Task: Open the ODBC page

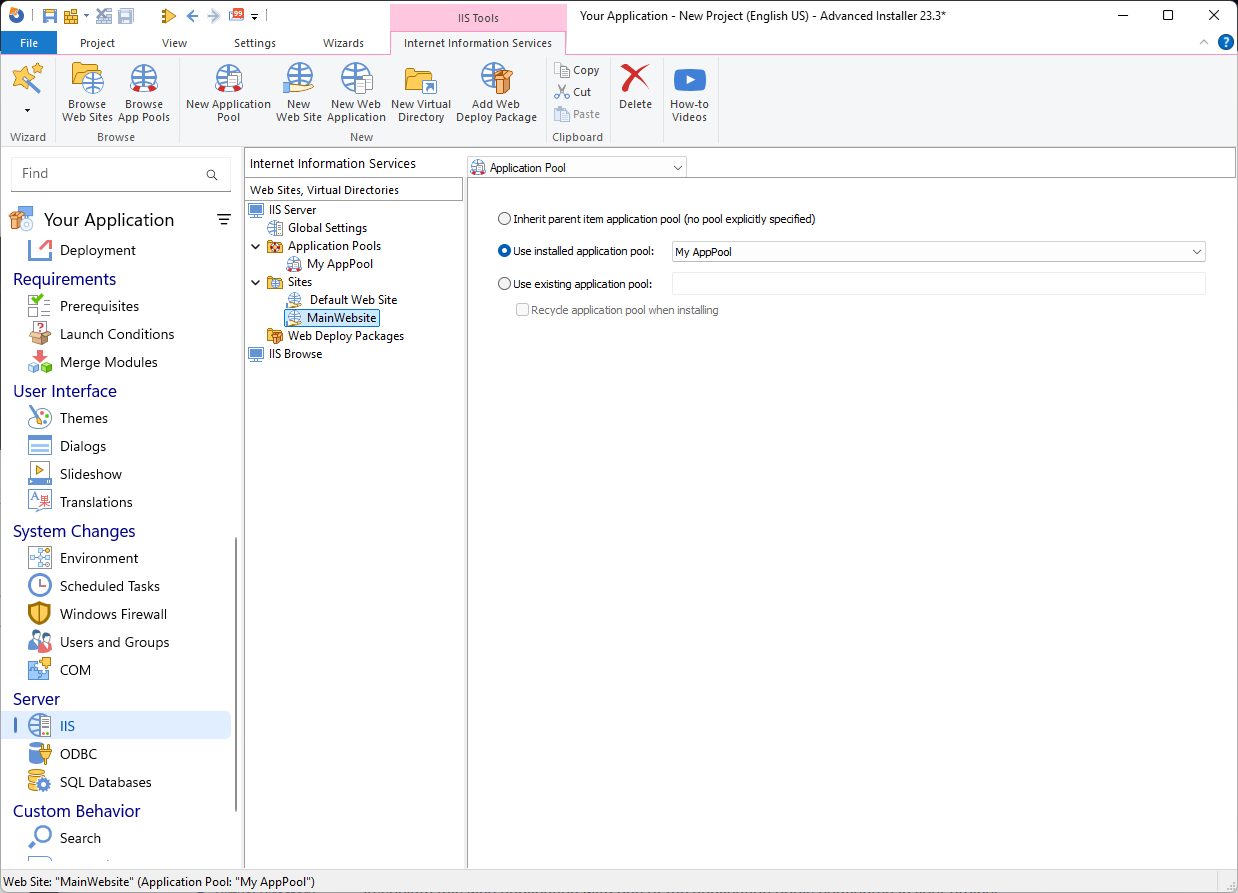Action: click(78, 754)
